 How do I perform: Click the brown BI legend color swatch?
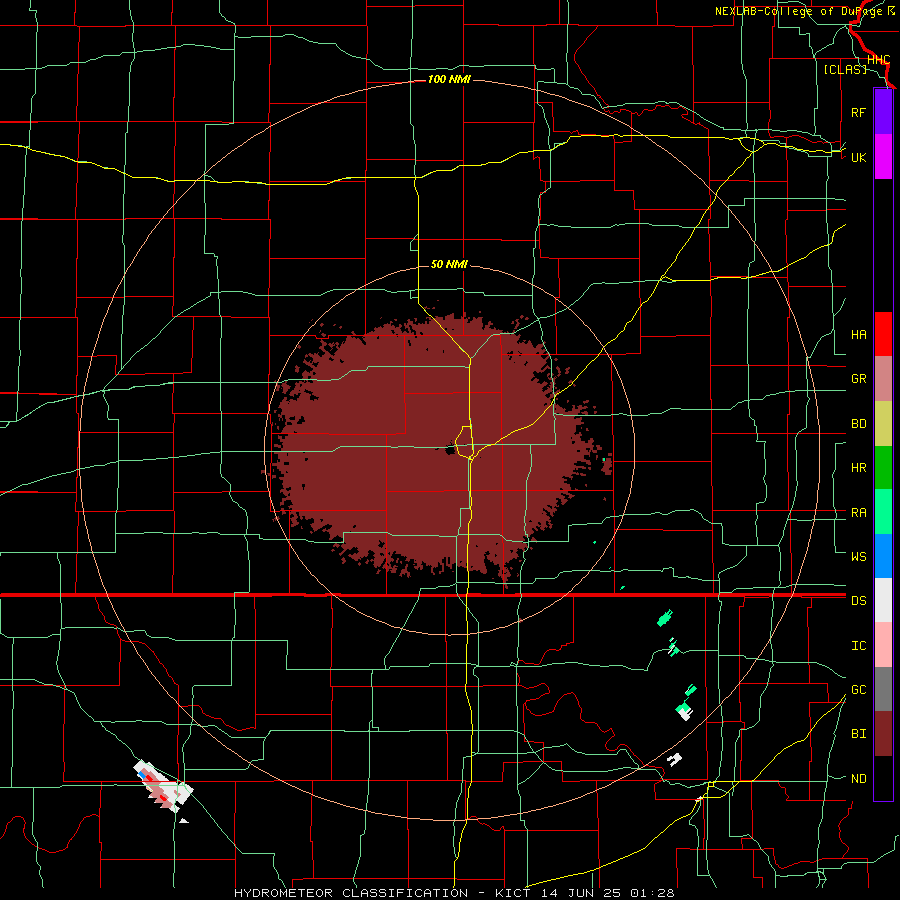click(883, 734)
